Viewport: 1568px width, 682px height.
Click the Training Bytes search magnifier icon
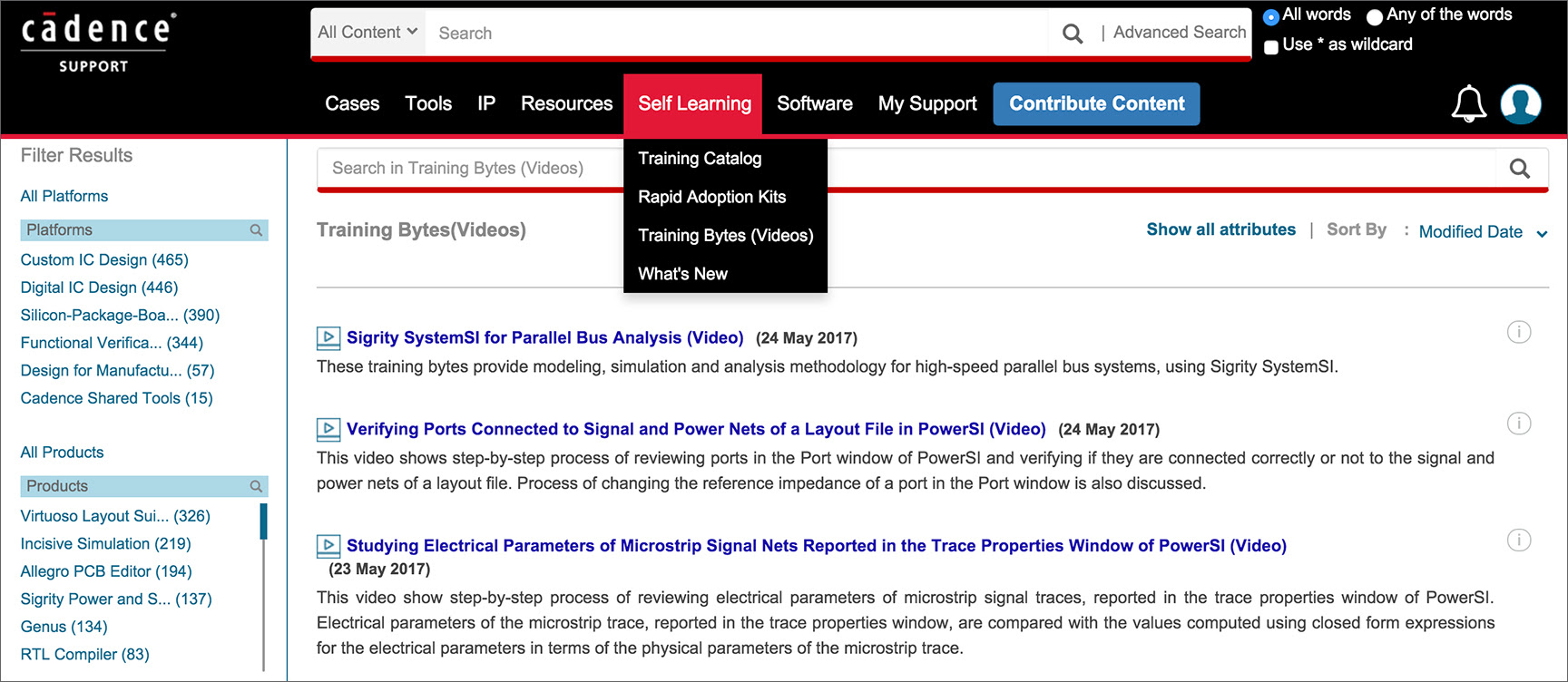click(x=1520, y=168)
